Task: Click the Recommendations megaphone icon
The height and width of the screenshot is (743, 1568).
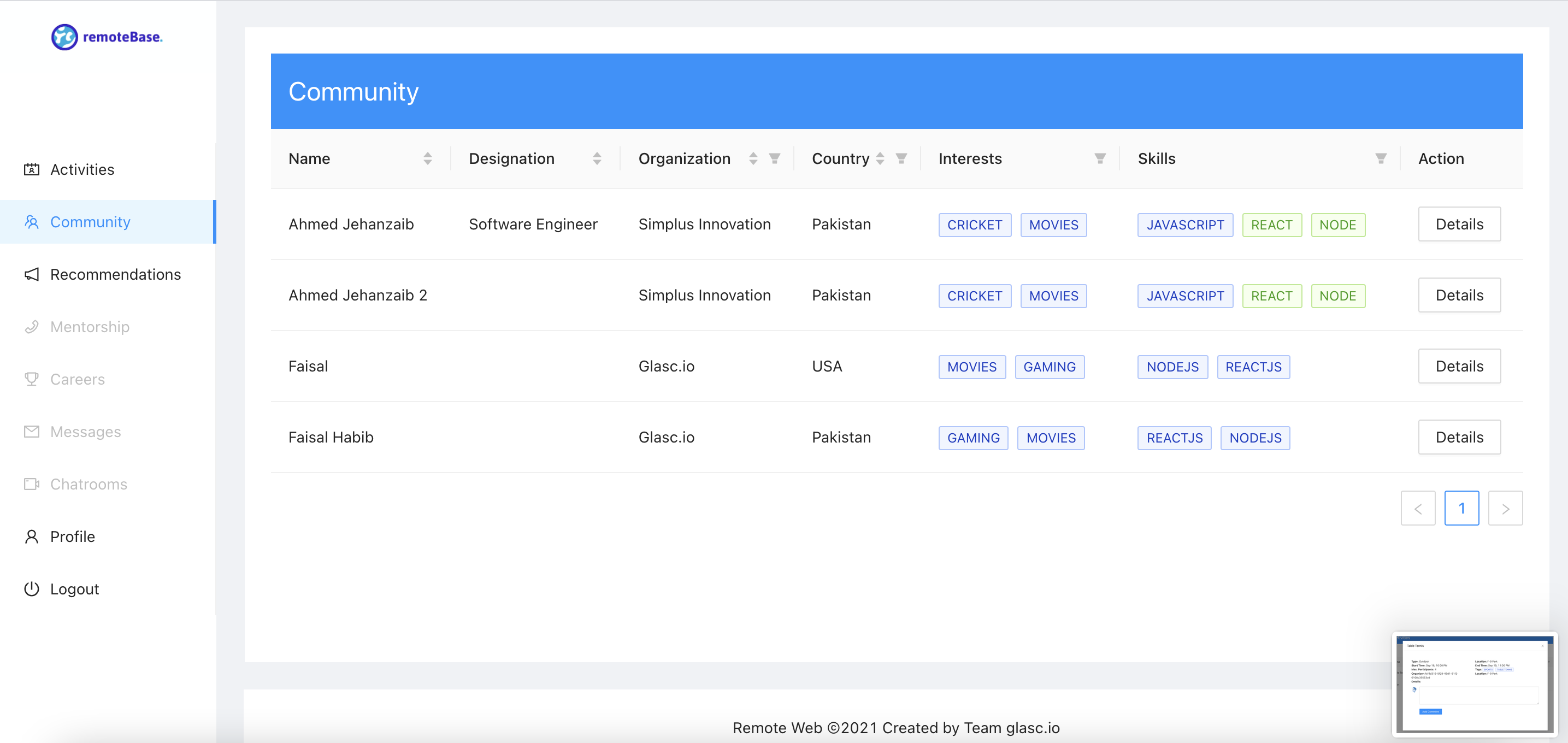Action: 32,274
